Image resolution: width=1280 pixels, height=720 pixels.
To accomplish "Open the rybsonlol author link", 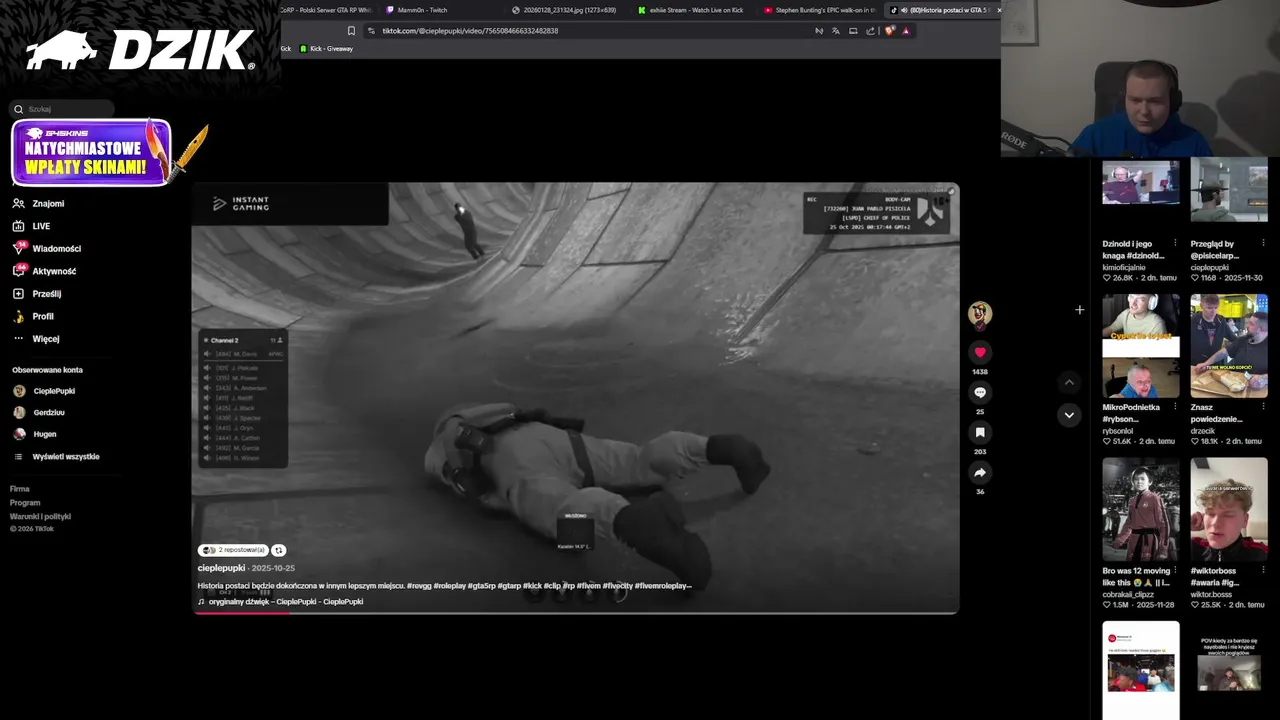I will 1120,431.
